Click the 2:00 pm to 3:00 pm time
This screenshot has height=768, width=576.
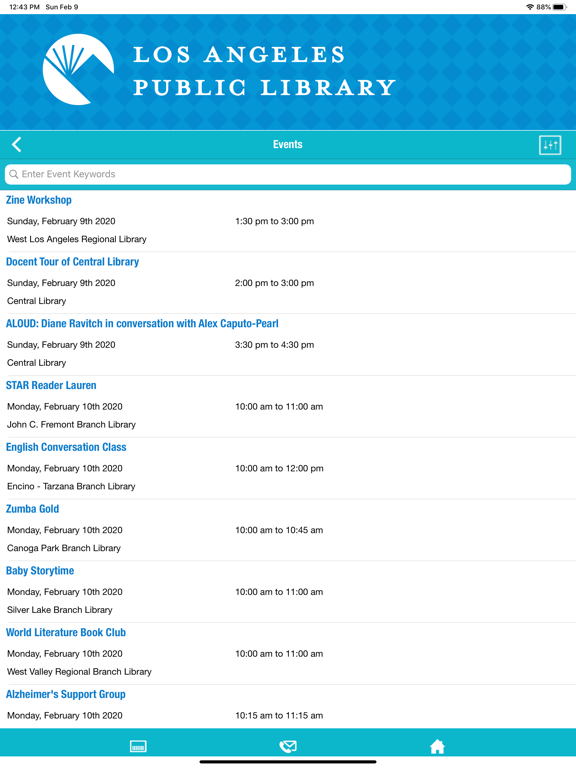274,283
